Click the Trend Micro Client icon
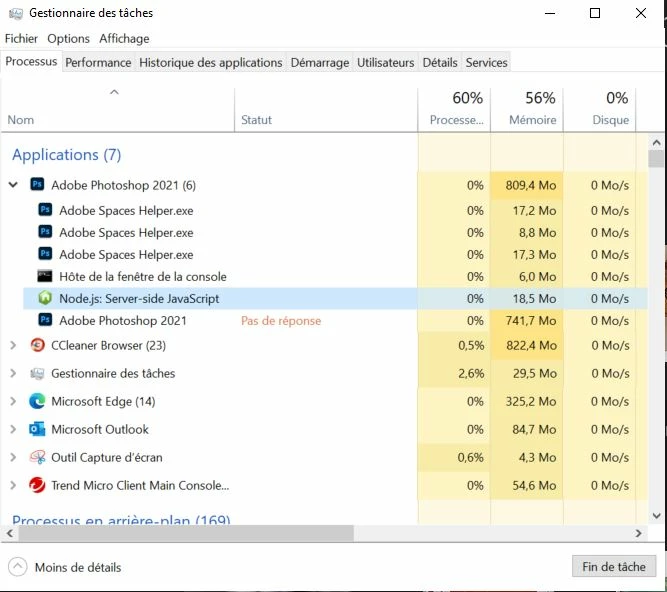The image size is (667, 592). 37,485
